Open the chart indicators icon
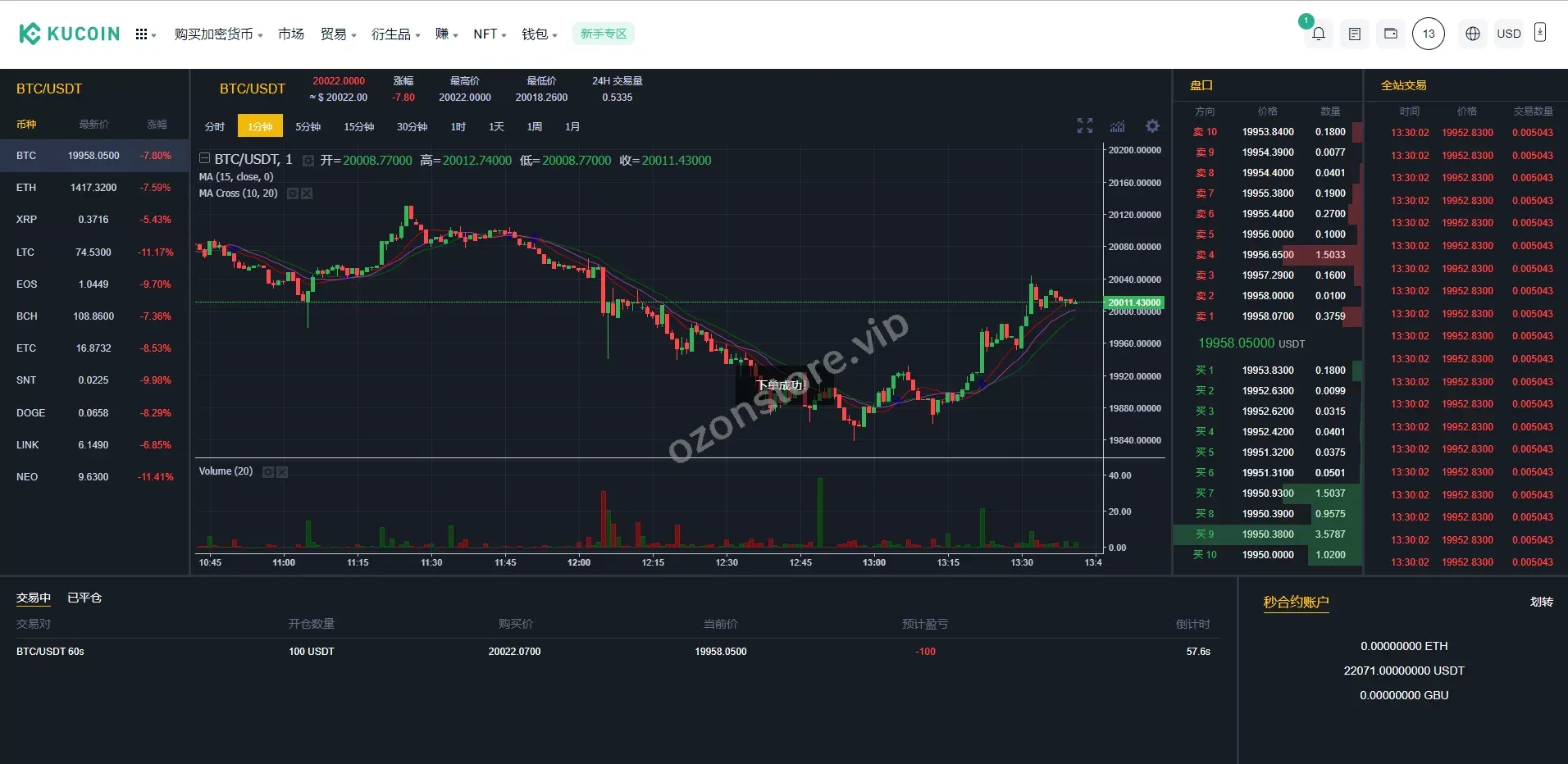1568x764 pixels. click(x=1118, y=126)
